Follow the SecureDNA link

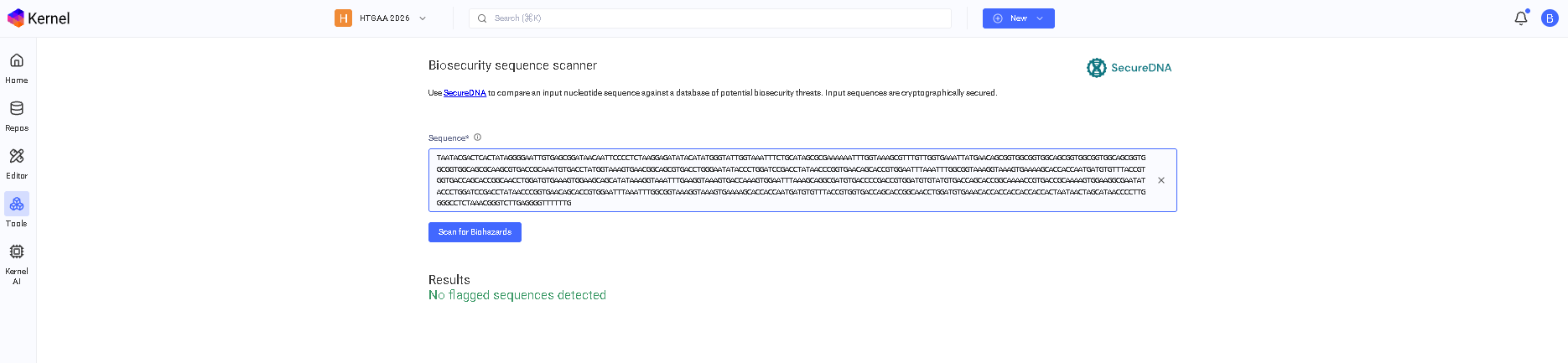465,93
